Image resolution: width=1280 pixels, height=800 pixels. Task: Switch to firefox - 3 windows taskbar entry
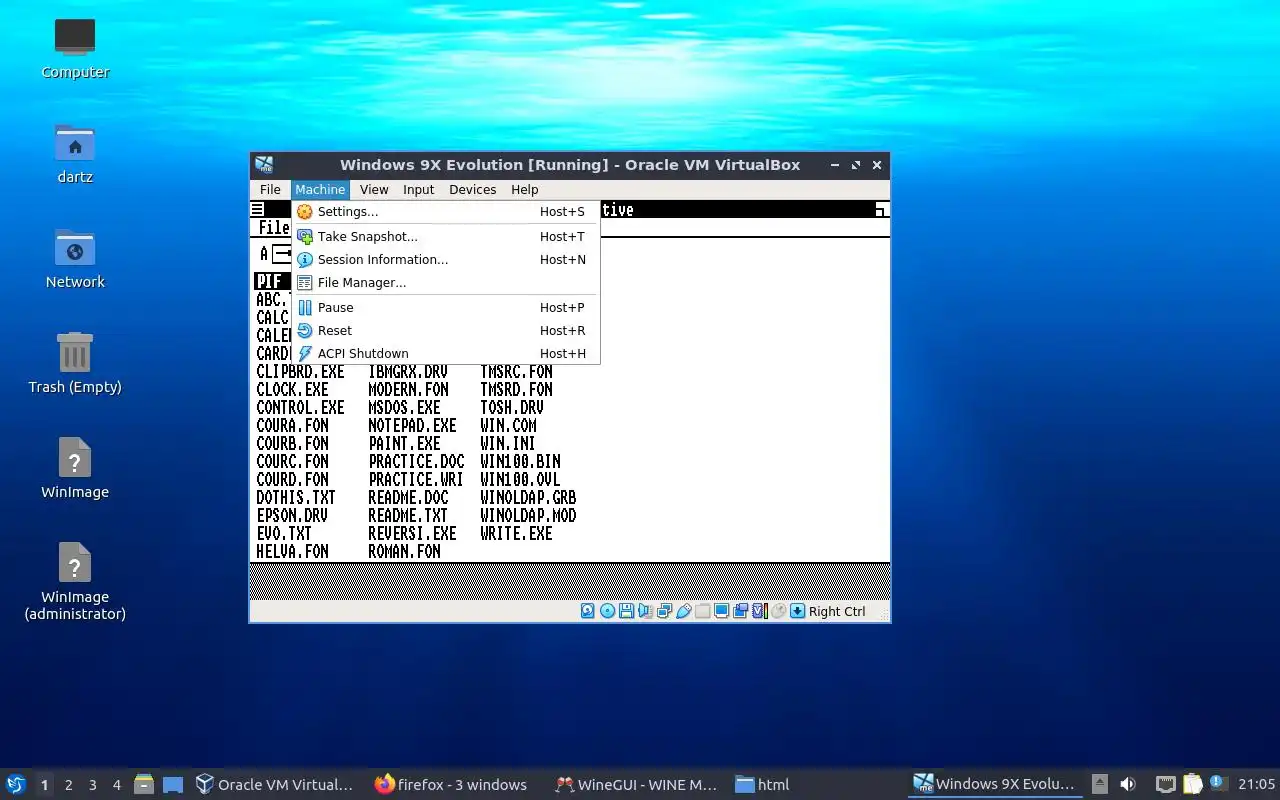451,784
